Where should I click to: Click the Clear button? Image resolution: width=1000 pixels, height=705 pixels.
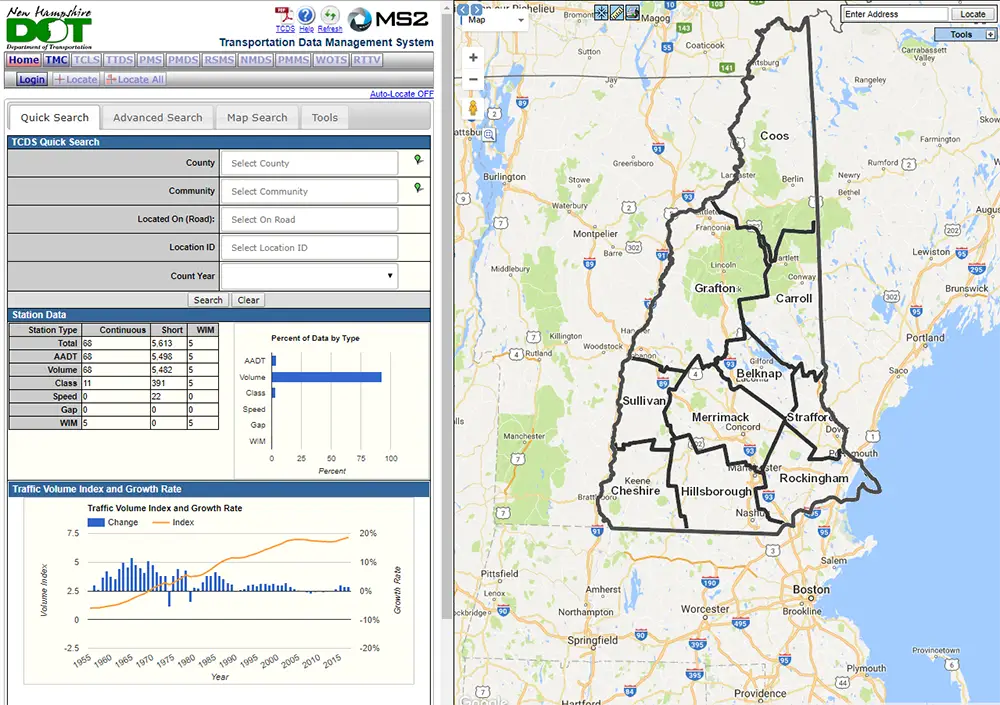pos(248,300)
